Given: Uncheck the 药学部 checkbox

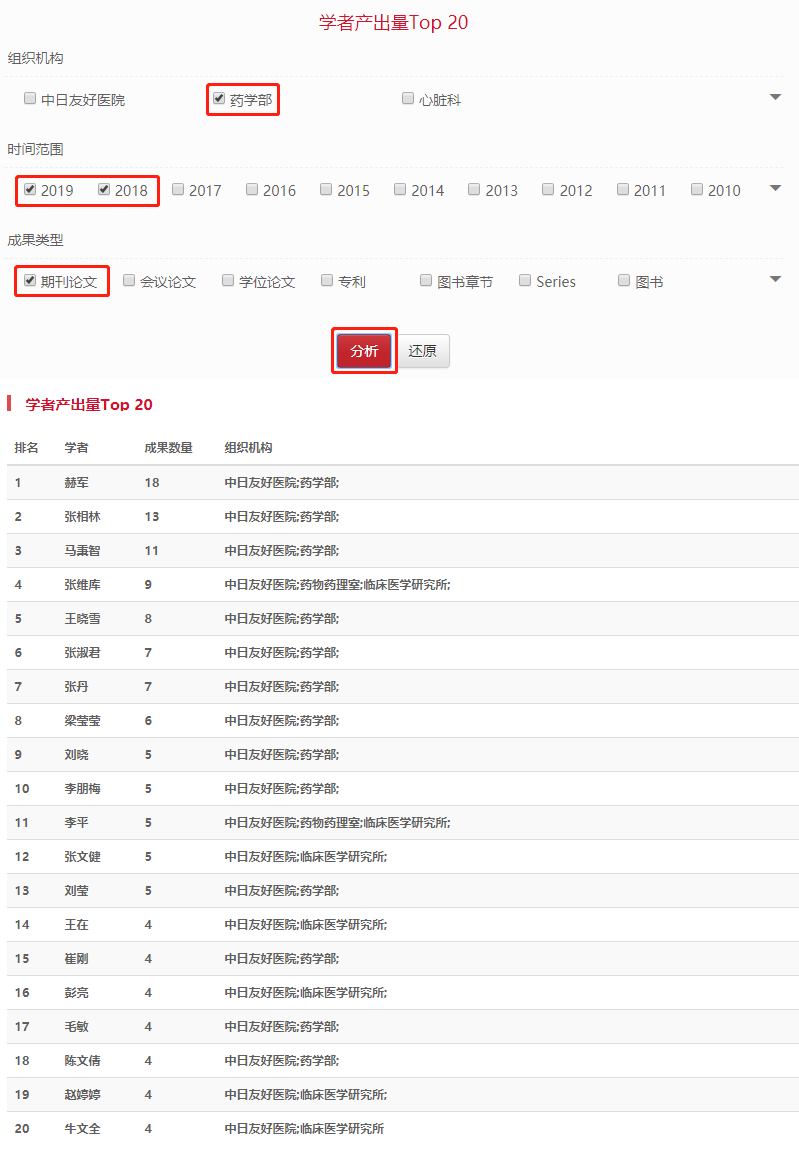Looking at the screenshot, I should (219, 99).
